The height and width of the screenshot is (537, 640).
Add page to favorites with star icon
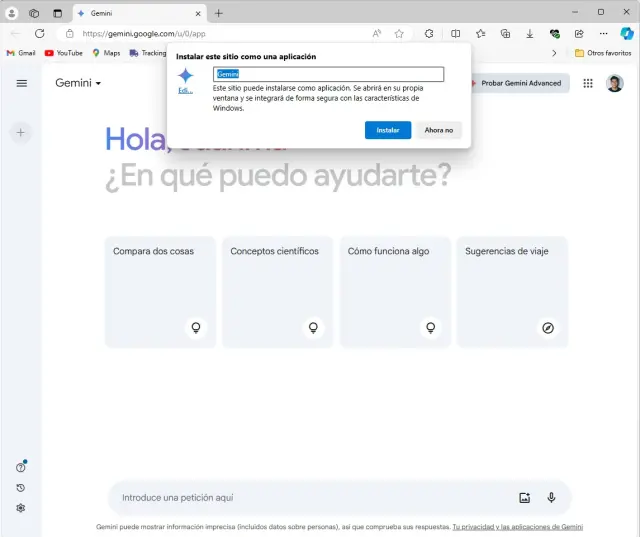coord(399,33)
